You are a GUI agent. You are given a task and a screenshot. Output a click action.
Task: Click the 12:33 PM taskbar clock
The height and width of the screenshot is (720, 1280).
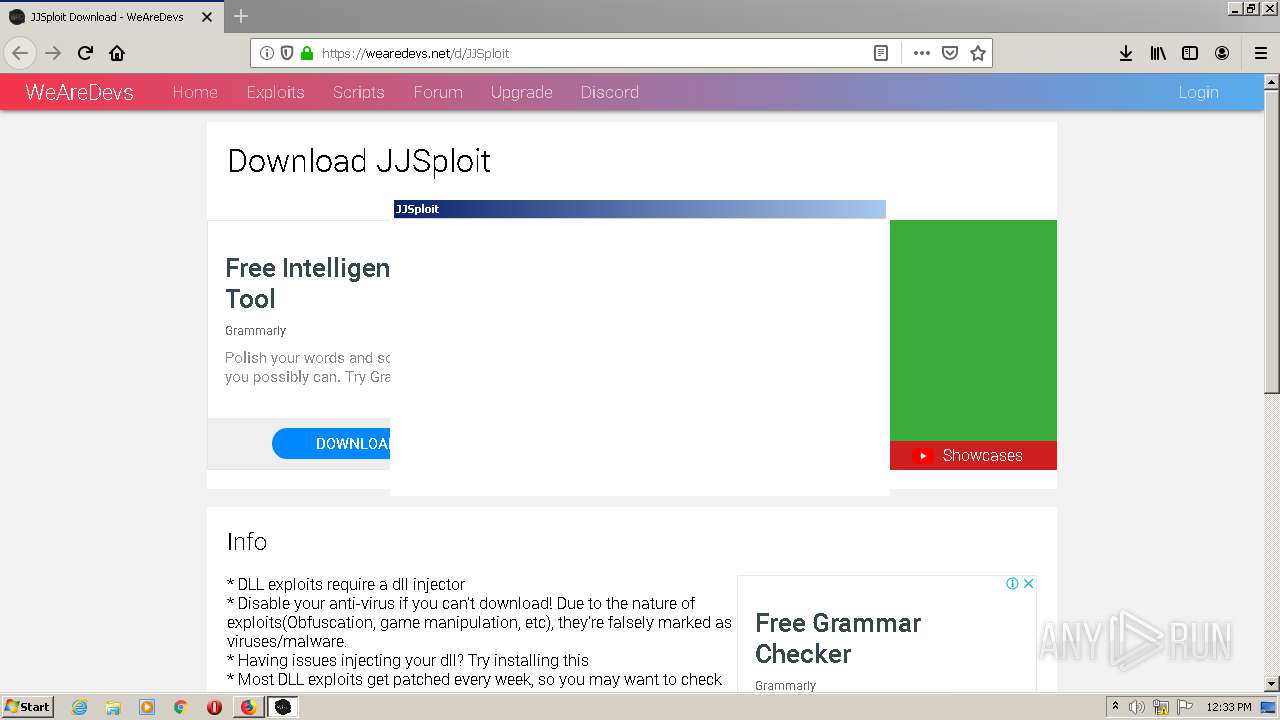(1229, 707)
